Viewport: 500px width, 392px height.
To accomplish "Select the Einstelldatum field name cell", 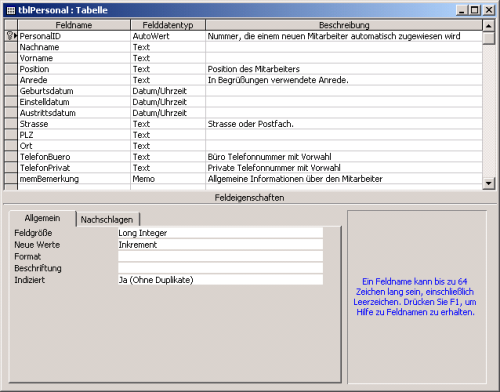I will [x=74, y=102].
